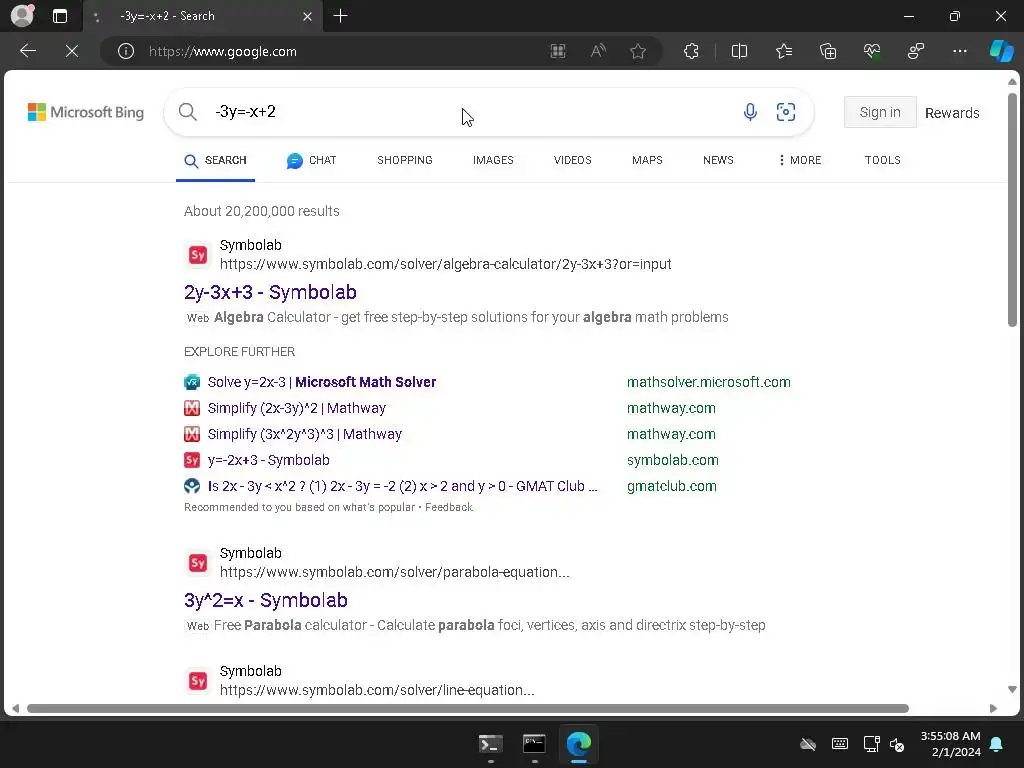
Task: Switch to the MAPS tab
Action: 647,161
